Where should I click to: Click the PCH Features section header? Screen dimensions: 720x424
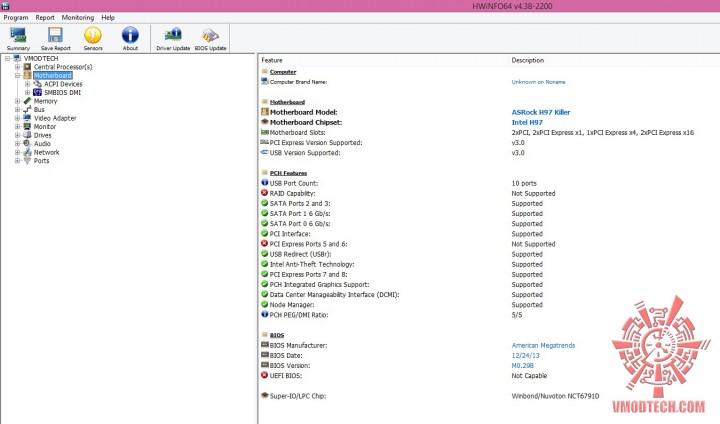coord(288,173)
